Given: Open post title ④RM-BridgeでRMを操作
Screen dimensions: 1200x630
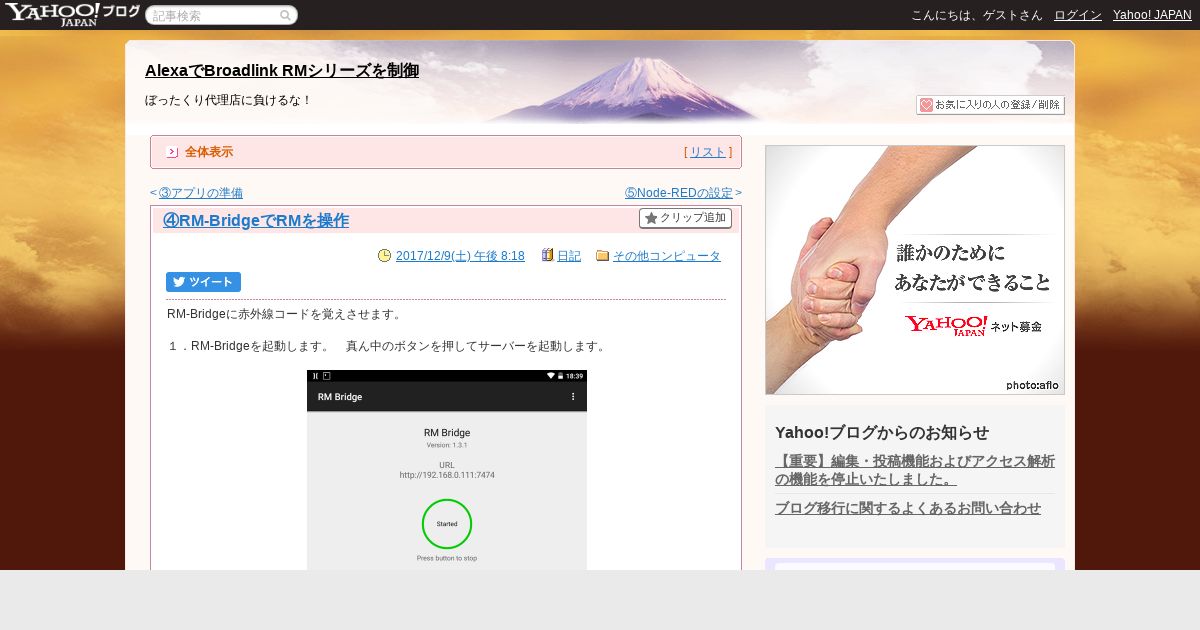Looking at the screenshot, I should pos(256,221).
